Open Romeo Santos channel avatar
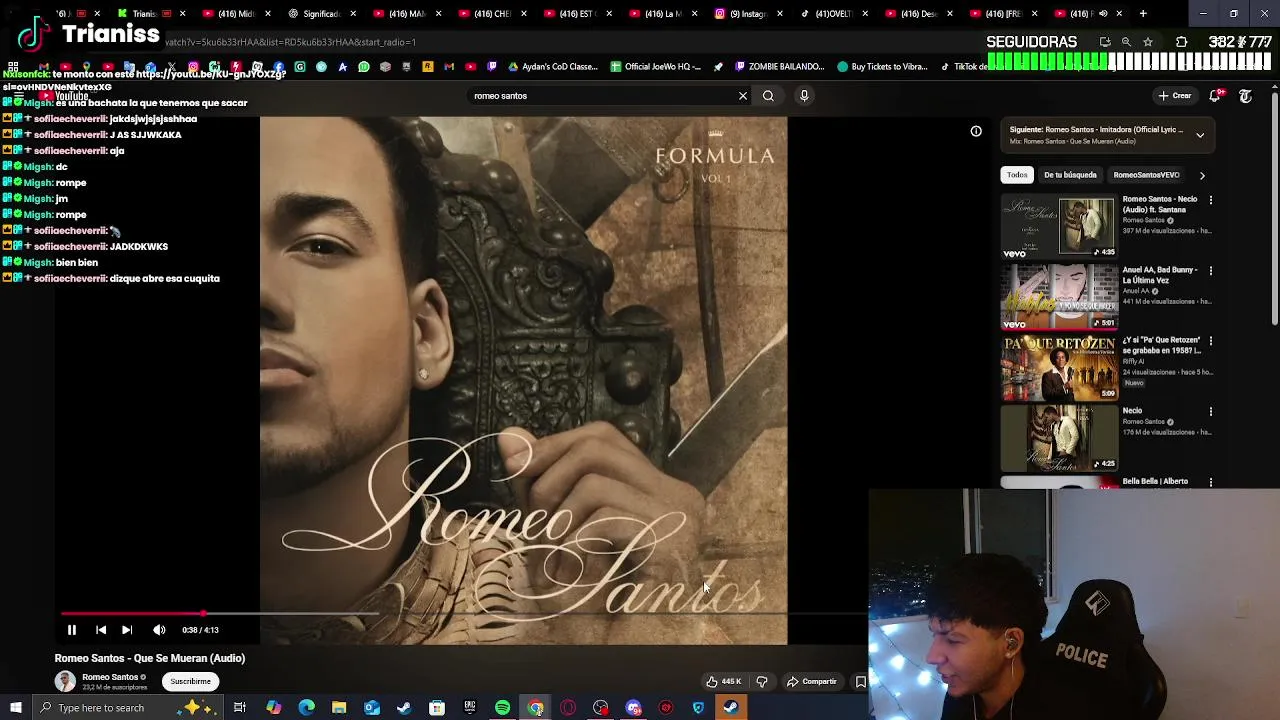The width and height of the screenshot is (1280, 720). (65, 681)
